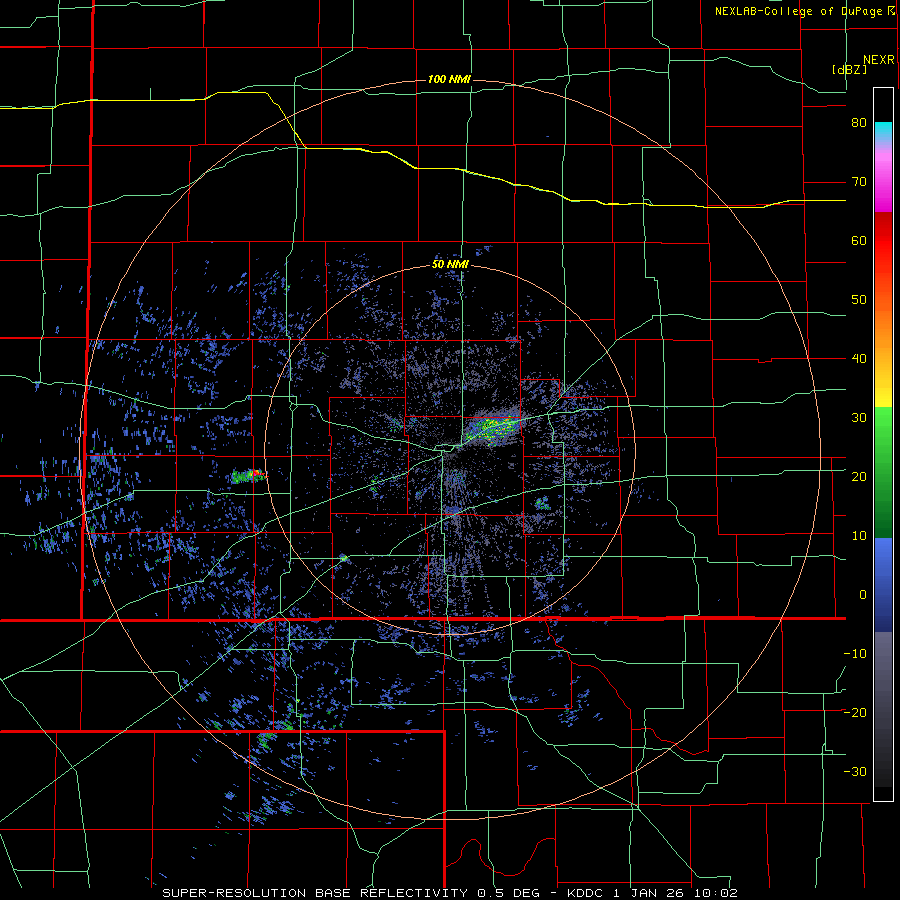
Task: Click the 20 value on the color scale
Action: click(x=859, y=477)
